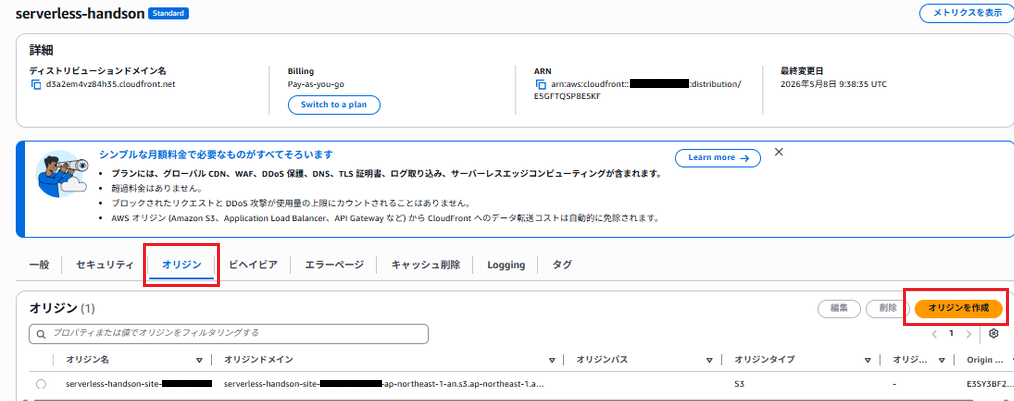
Task: Open the キャッシュ削除 tab
Action: click(426, 265)
